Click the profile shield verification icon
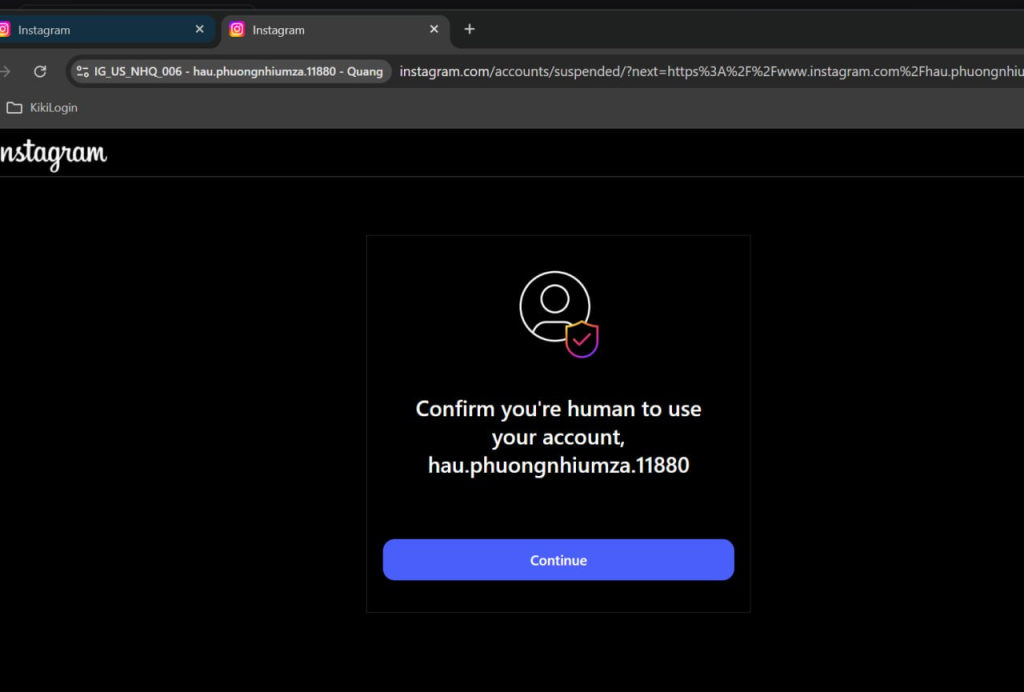1024x692 pixels. pyautogui.click(x=559, y=314)
